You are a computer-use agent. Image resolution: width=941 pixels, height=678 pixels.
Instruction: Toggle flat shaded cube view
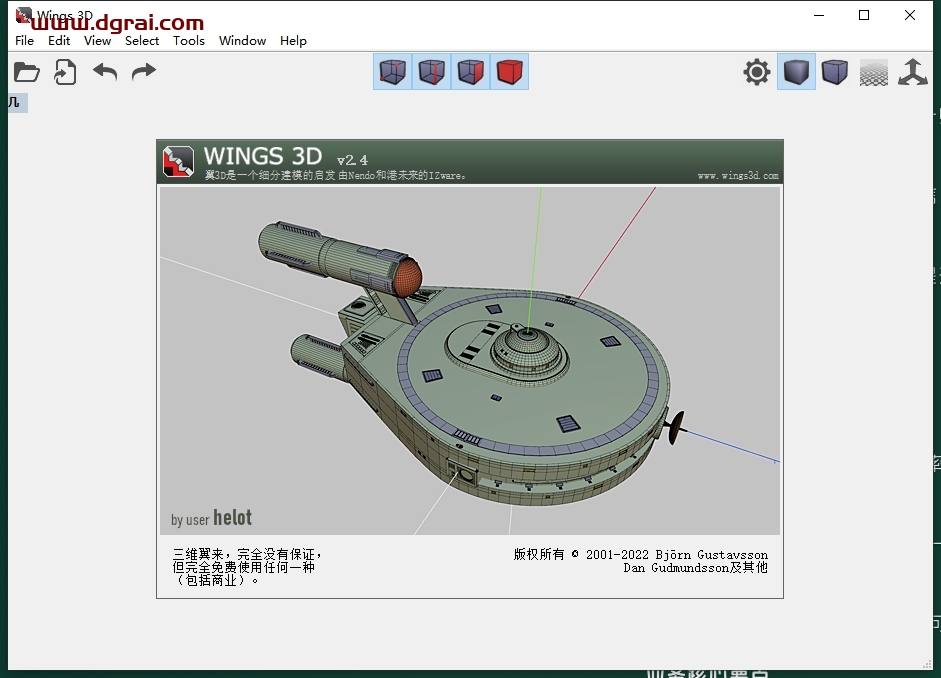835,72
